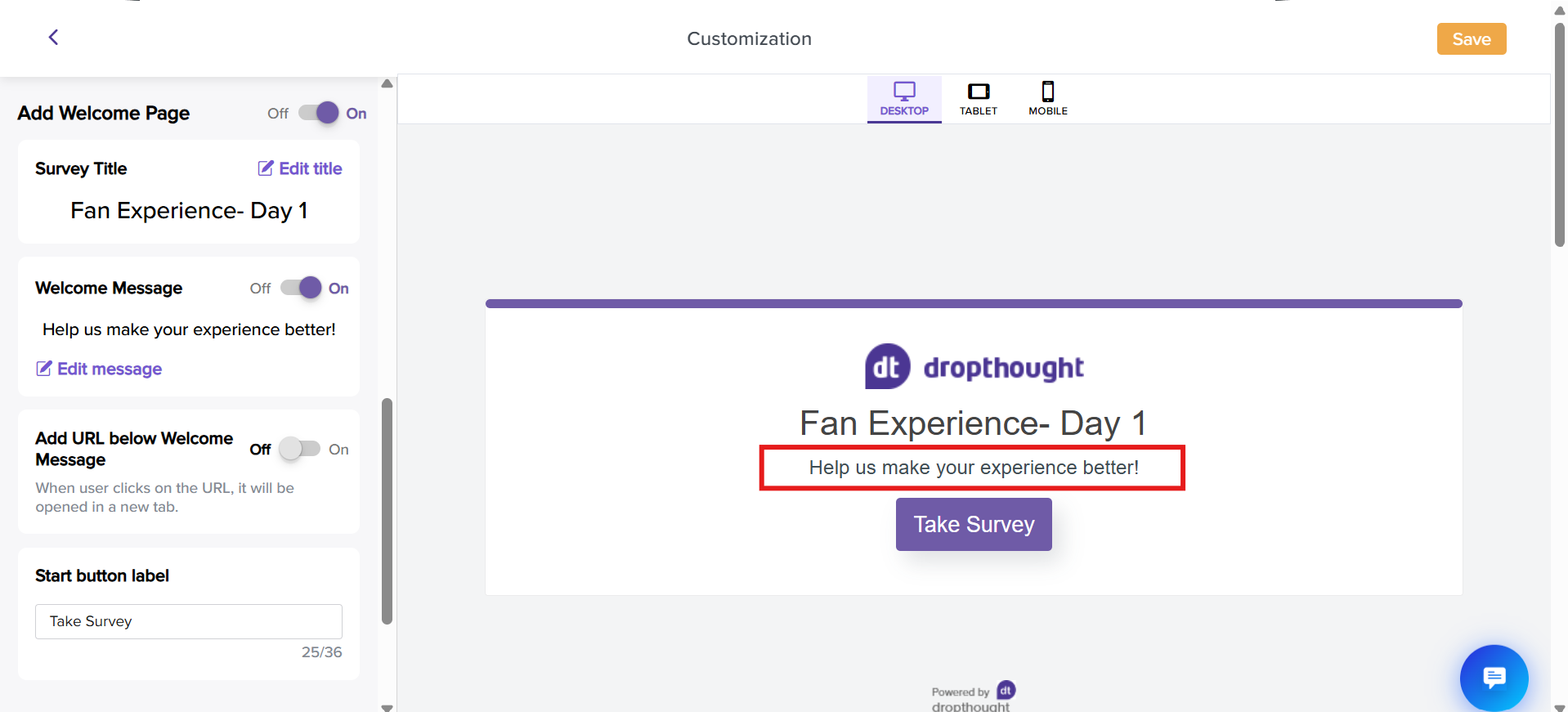Image resolution: width=1568 pixels, height=712 pixels.
Task: Open the chat support bubble icon
Action: 1494,678
